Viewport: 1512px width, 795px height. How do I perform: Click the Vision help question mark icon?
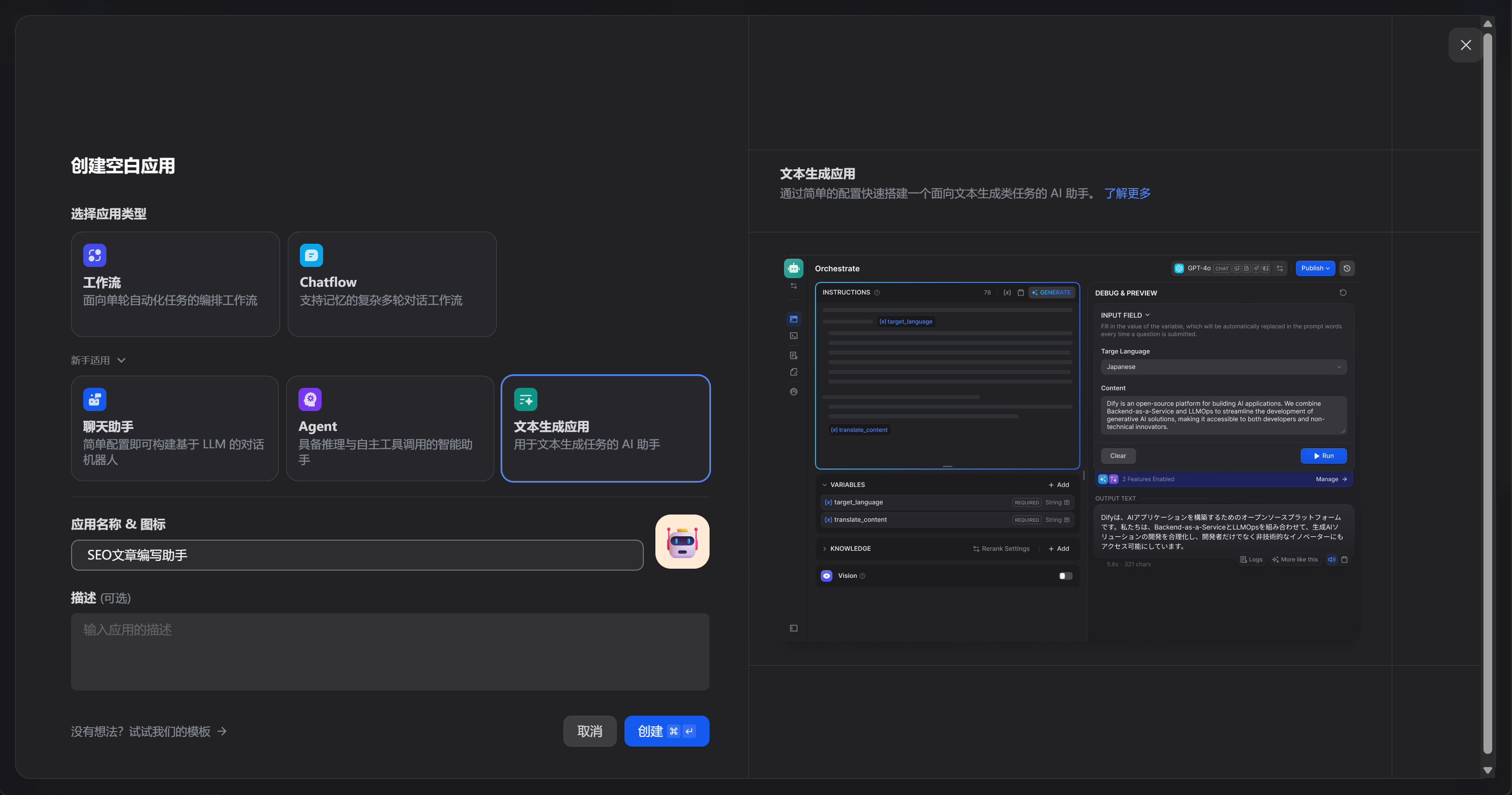[x=862, y=576]
